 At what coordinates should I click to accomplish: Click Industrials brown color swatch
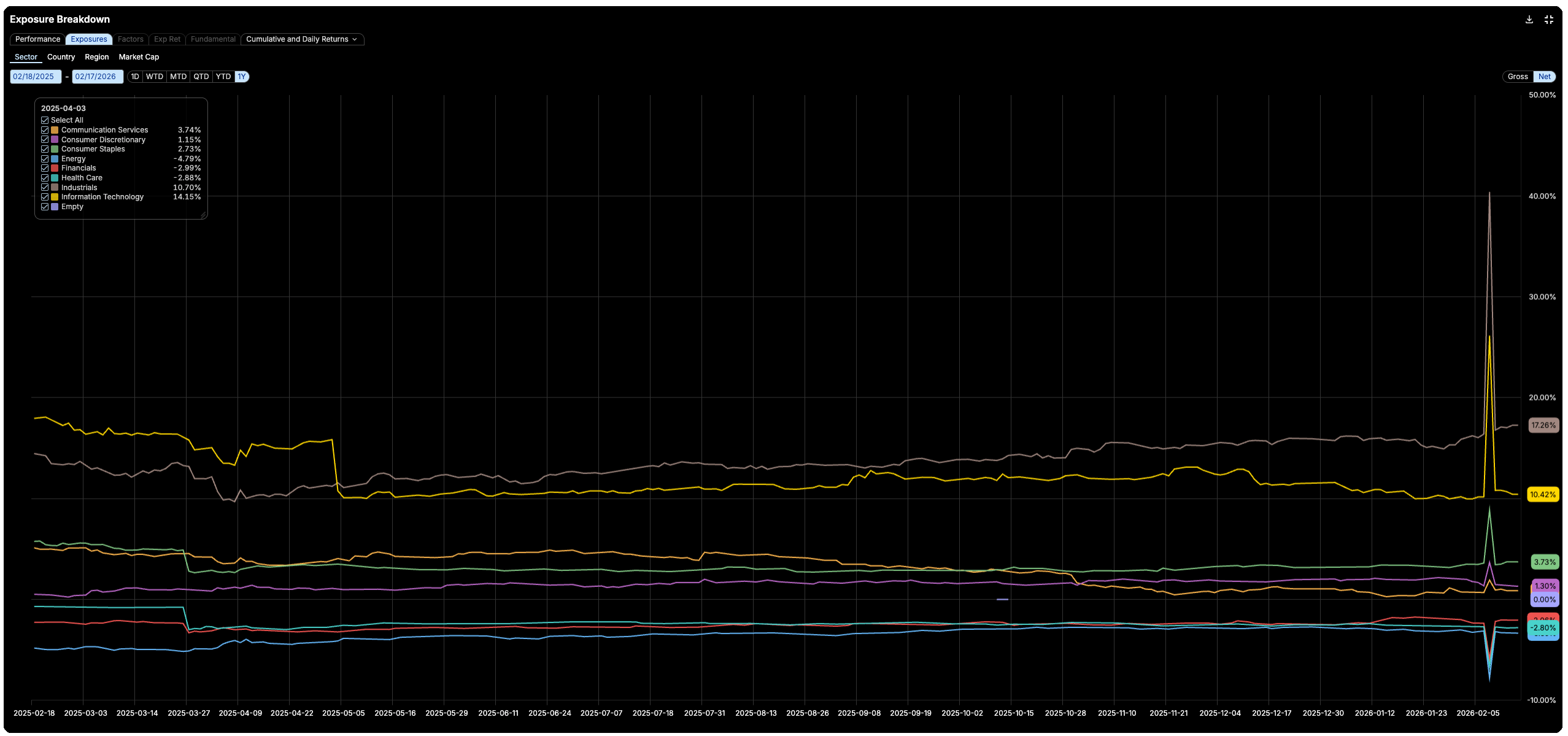[x=55, y=188]
